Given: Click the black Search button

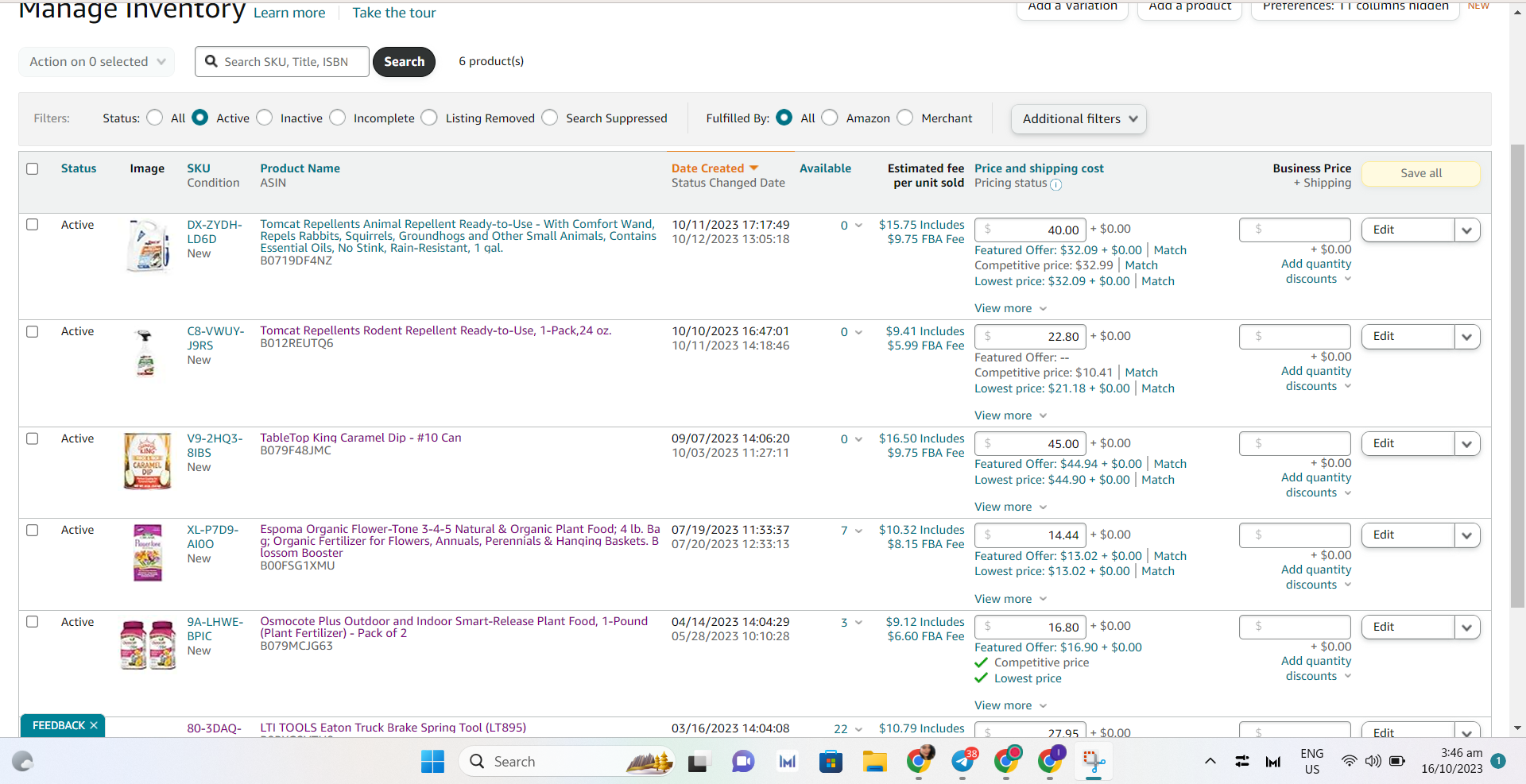Looking at the screenshot, I should (x=404, y=61).
